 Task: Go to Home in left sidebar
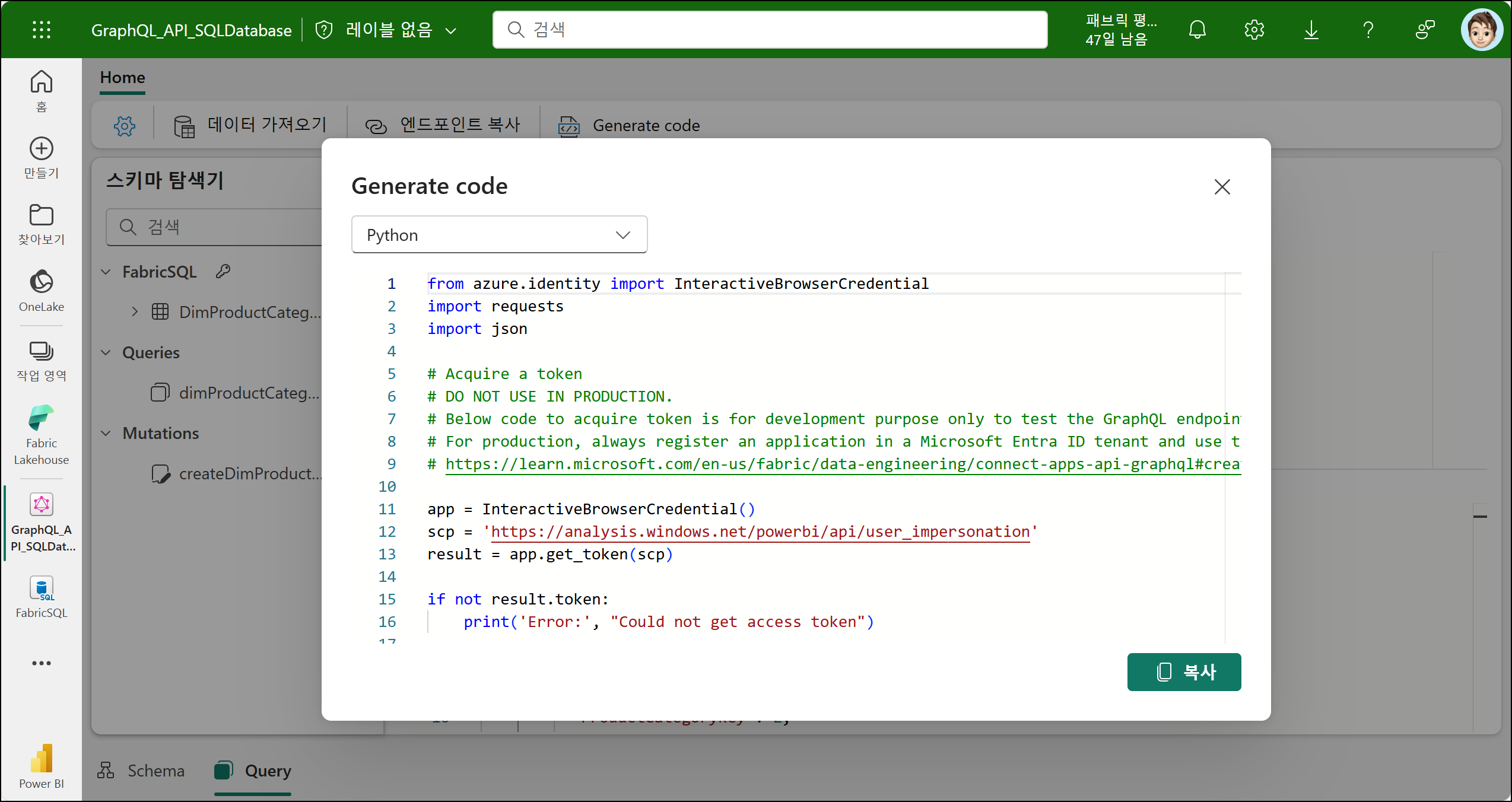[41, 91]
